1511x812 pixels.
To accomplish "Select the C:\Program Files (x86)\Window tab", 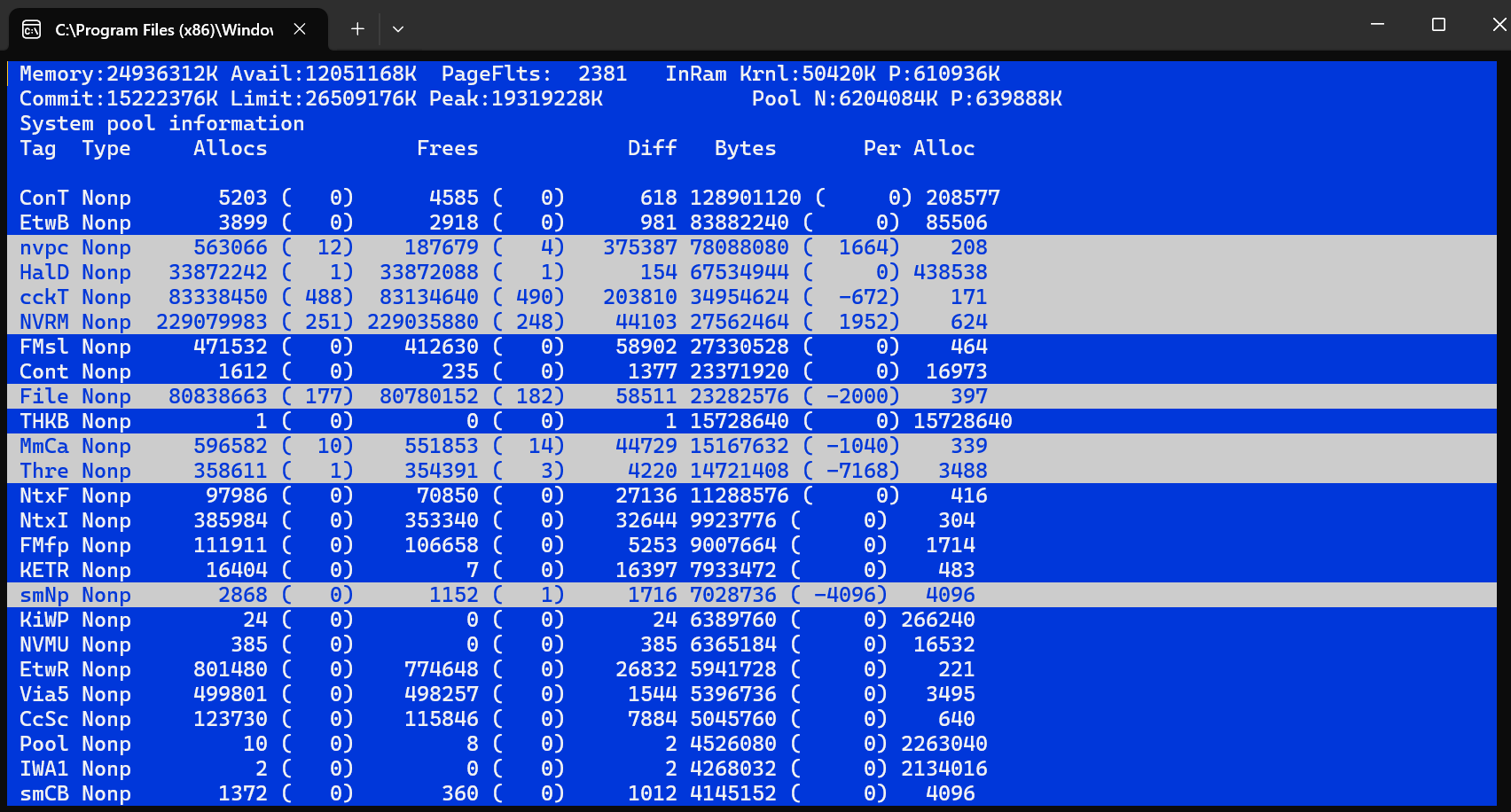I will (168, 29).
